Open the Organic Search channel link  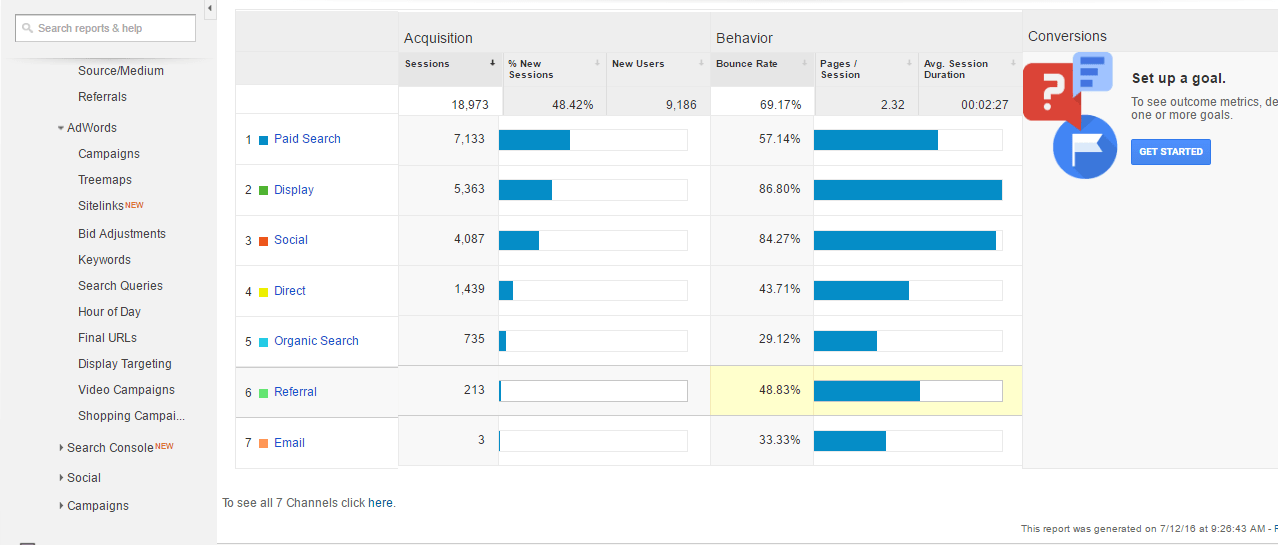coord(316,341)
